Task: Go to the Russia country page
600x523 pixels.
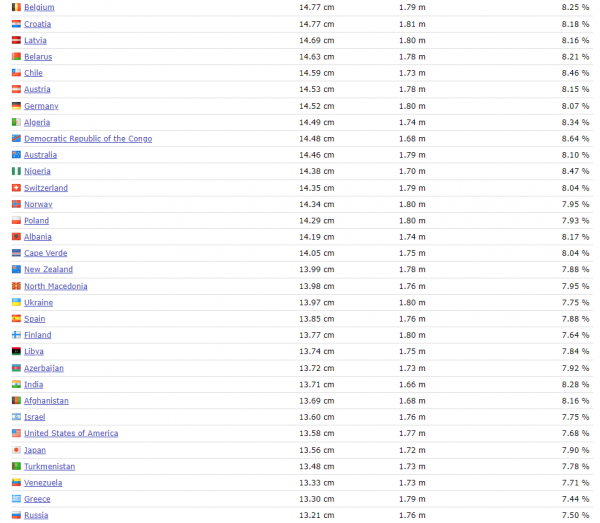Action: click(36, 515)
